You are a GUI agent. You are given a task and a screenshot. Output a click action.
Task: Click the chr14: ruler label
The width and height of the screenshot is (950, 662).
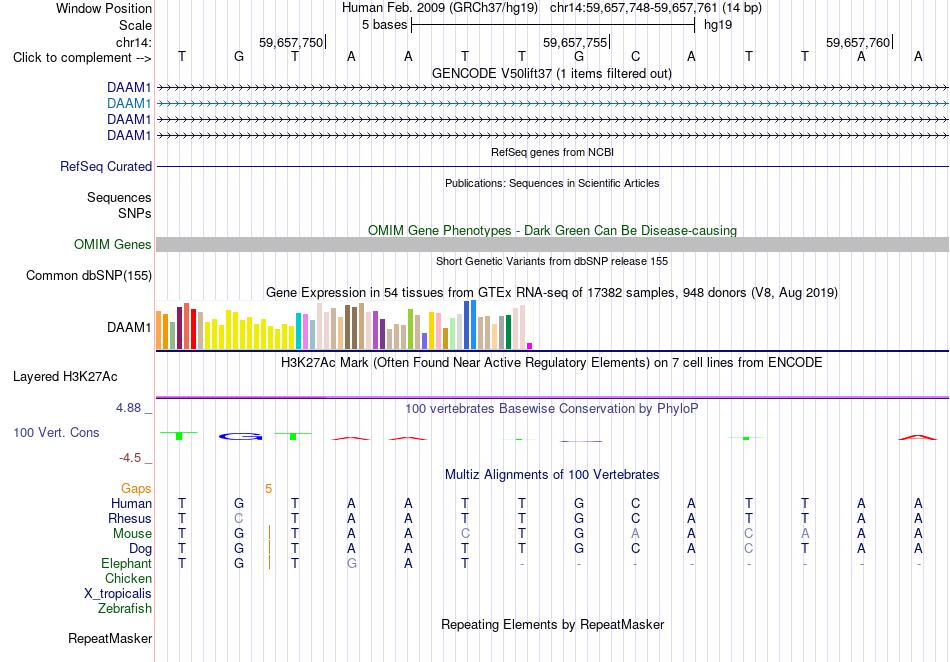point(134,42)
